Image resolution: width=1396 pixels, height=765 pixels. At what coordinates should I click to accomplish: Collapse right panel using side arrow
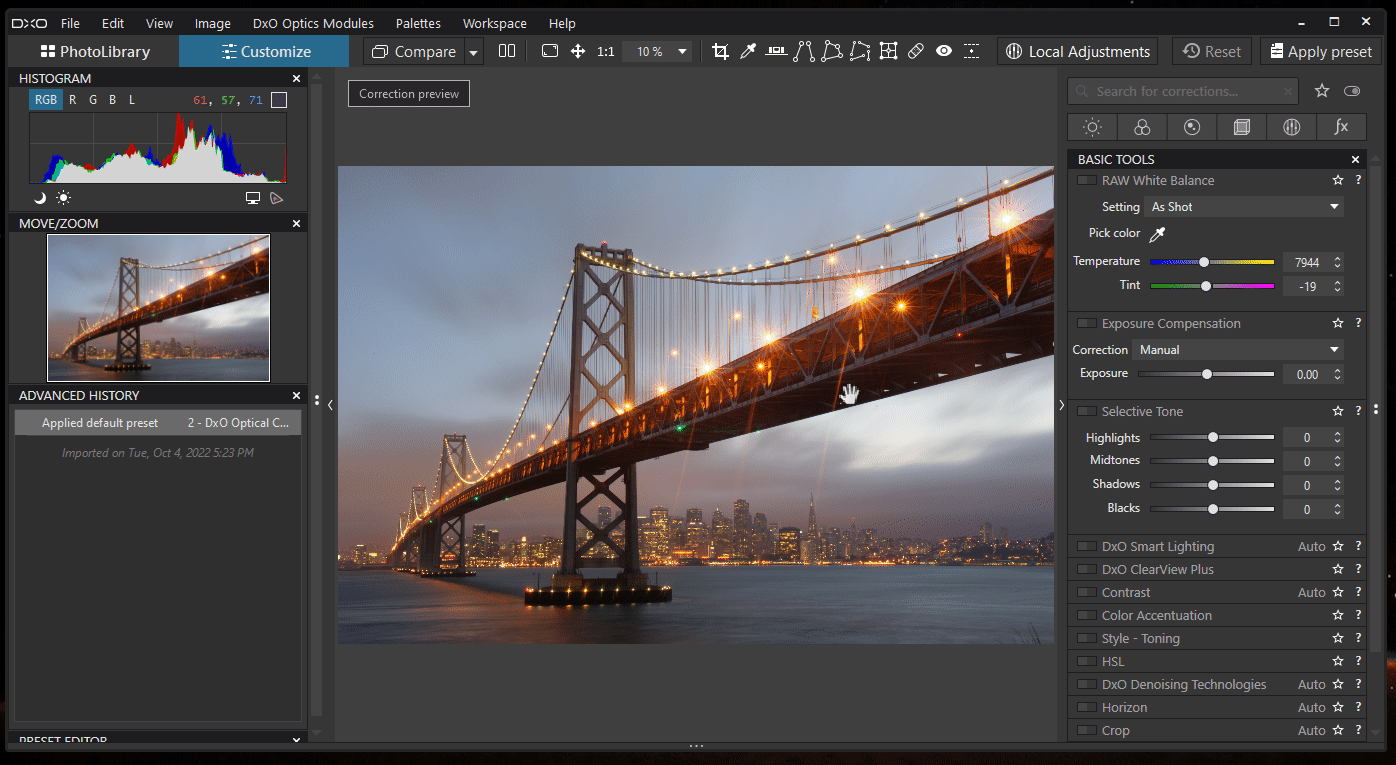point(1061,405)
